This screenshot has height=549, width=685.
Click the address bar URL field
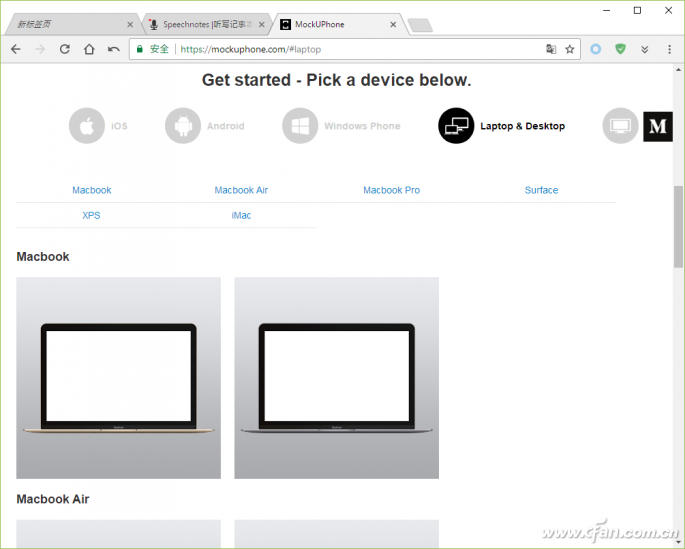pyautogui.click(x=354, y=49)
